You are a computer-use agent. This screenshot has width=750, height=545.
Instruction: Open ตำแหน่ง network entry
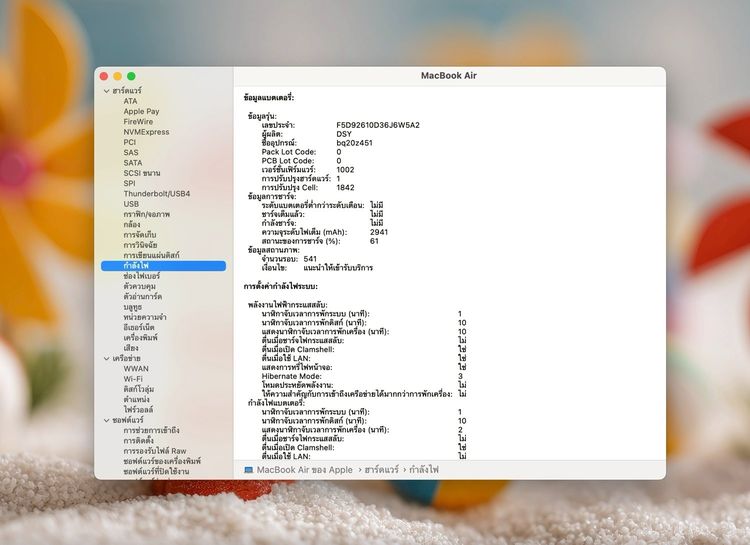tap(136, 400)
